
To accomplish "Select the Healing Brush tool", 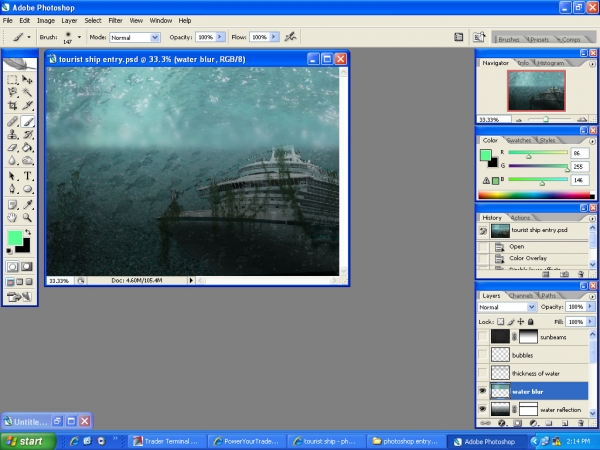I will point(12,122).
